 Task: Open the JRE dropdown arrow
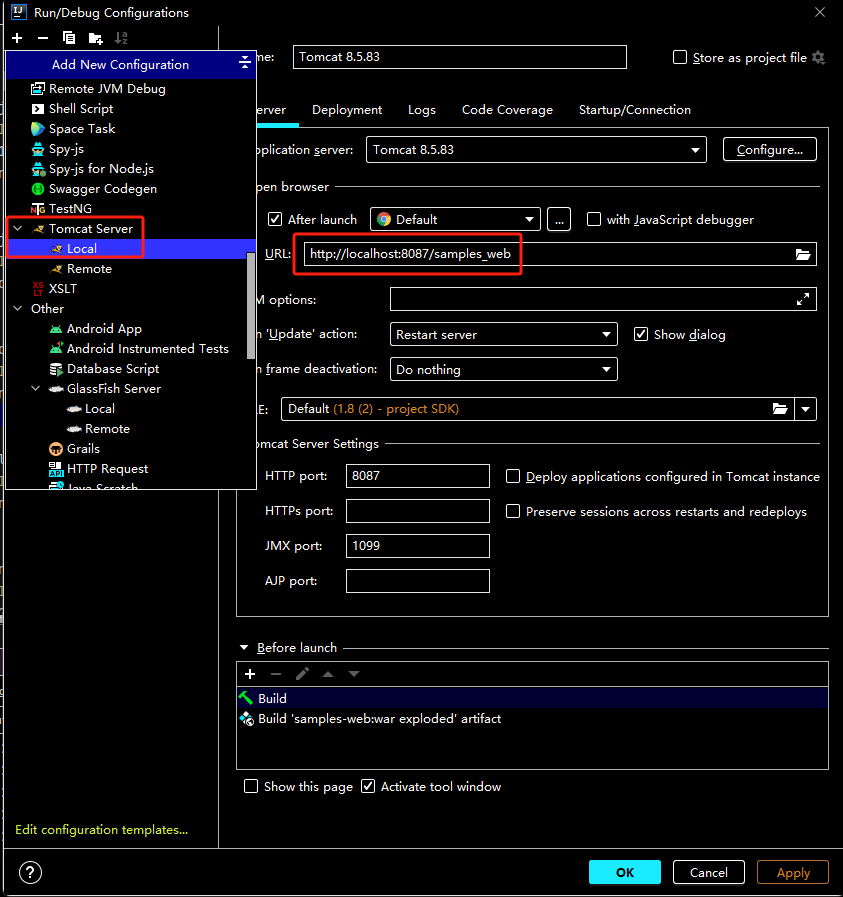point(805,409)
